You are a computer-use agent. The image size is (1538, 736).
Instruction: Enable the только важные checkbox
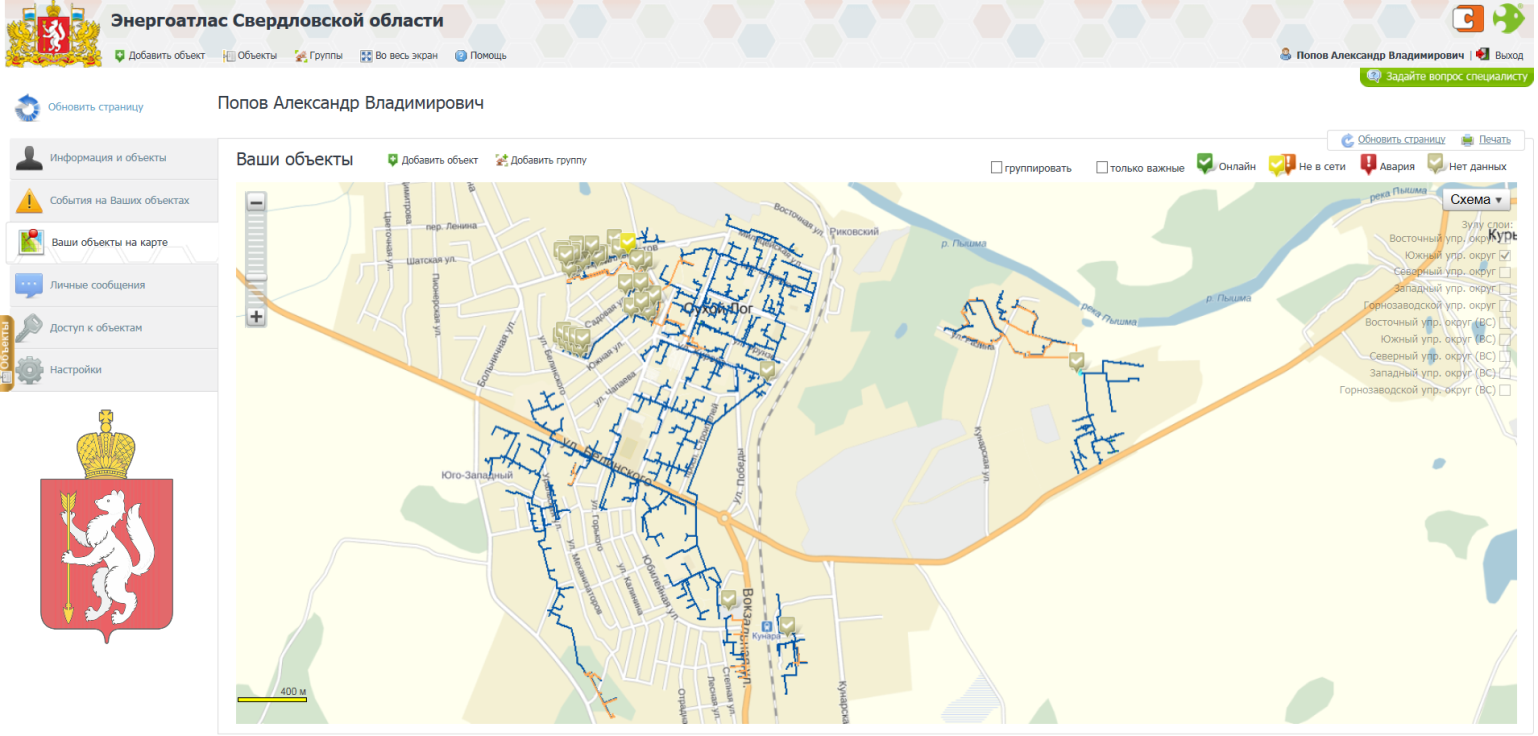1101,167
